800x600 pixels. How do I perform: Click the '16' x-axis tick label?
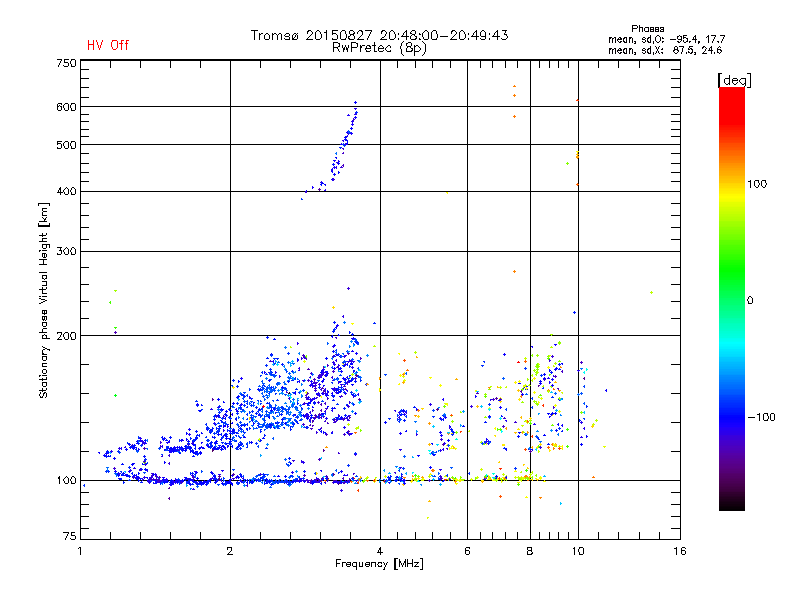(x=680, y=551)
